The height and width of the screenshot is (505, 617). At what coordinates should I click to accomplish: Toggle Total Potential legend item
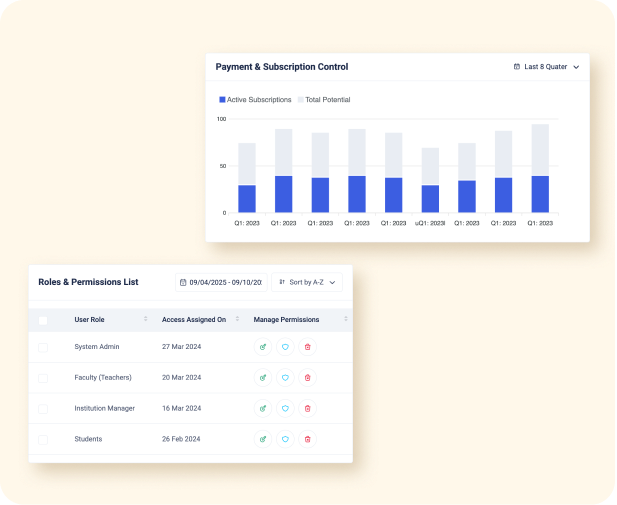click(327, 100)
